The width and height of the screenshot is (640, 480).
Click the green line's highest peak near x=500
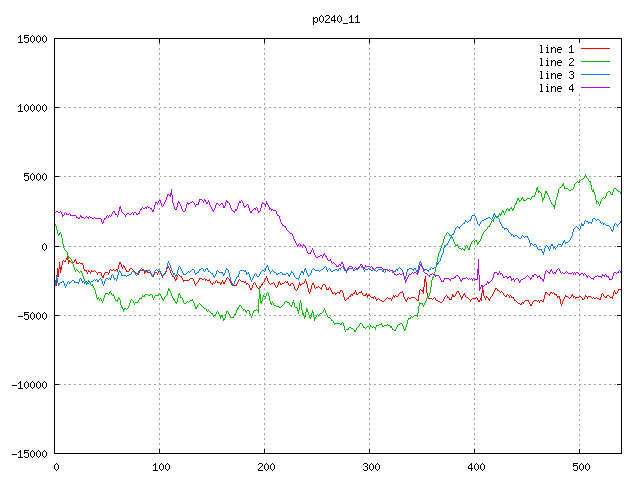(x=587, y=176)
